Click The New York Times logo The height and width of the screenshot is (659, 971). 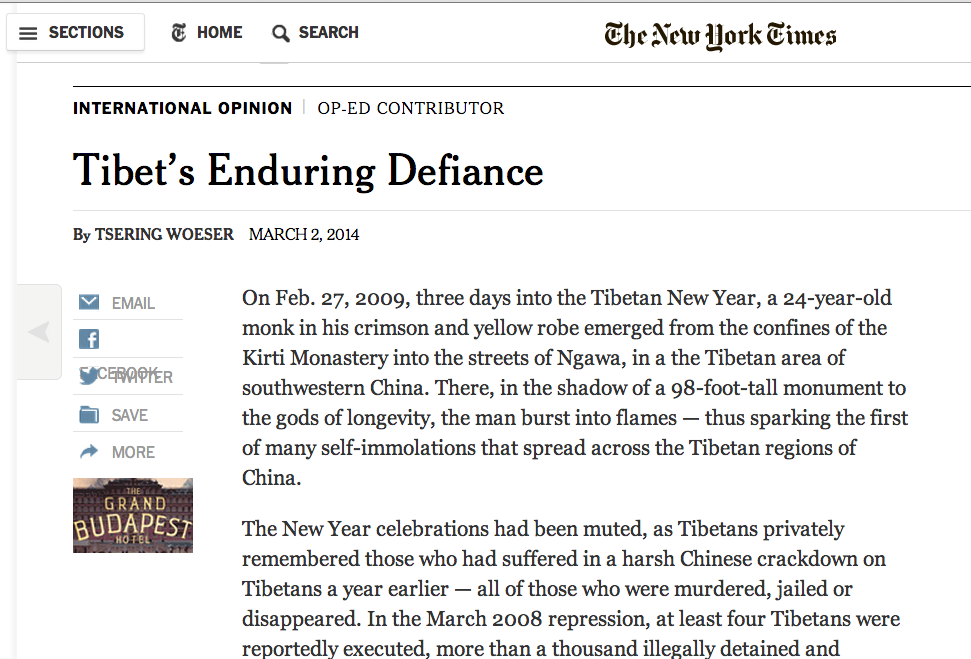pyautogui.click(x=720, y=36)
